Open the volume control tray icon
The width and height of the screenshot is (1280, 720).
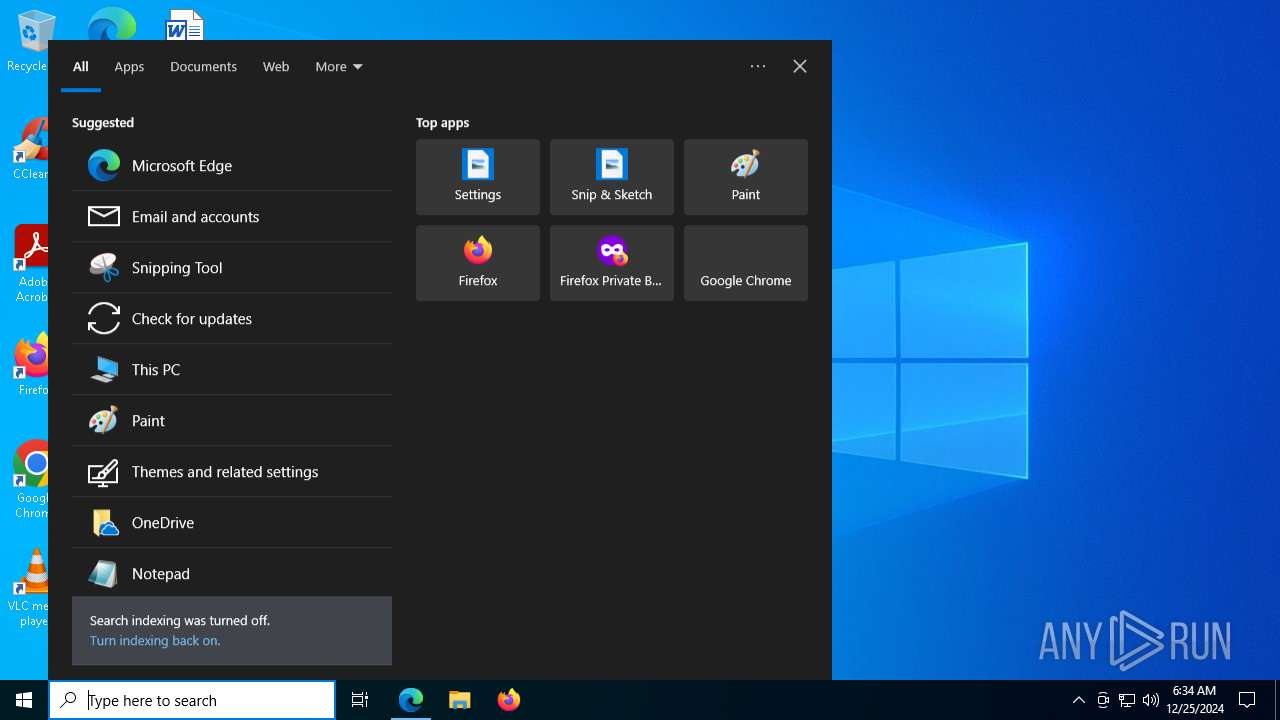(x=1151, y=700)
